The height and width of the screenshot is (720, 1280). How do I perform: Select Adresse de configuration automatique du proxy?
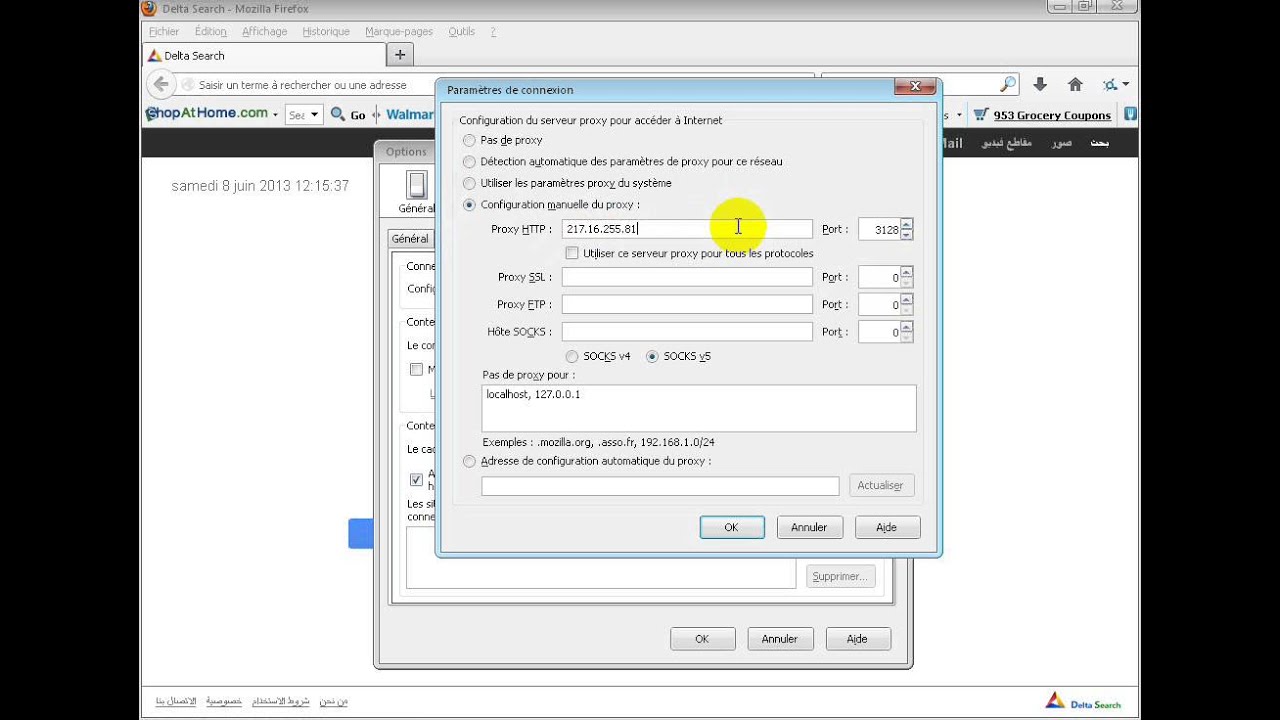click(x=469, y=462)
